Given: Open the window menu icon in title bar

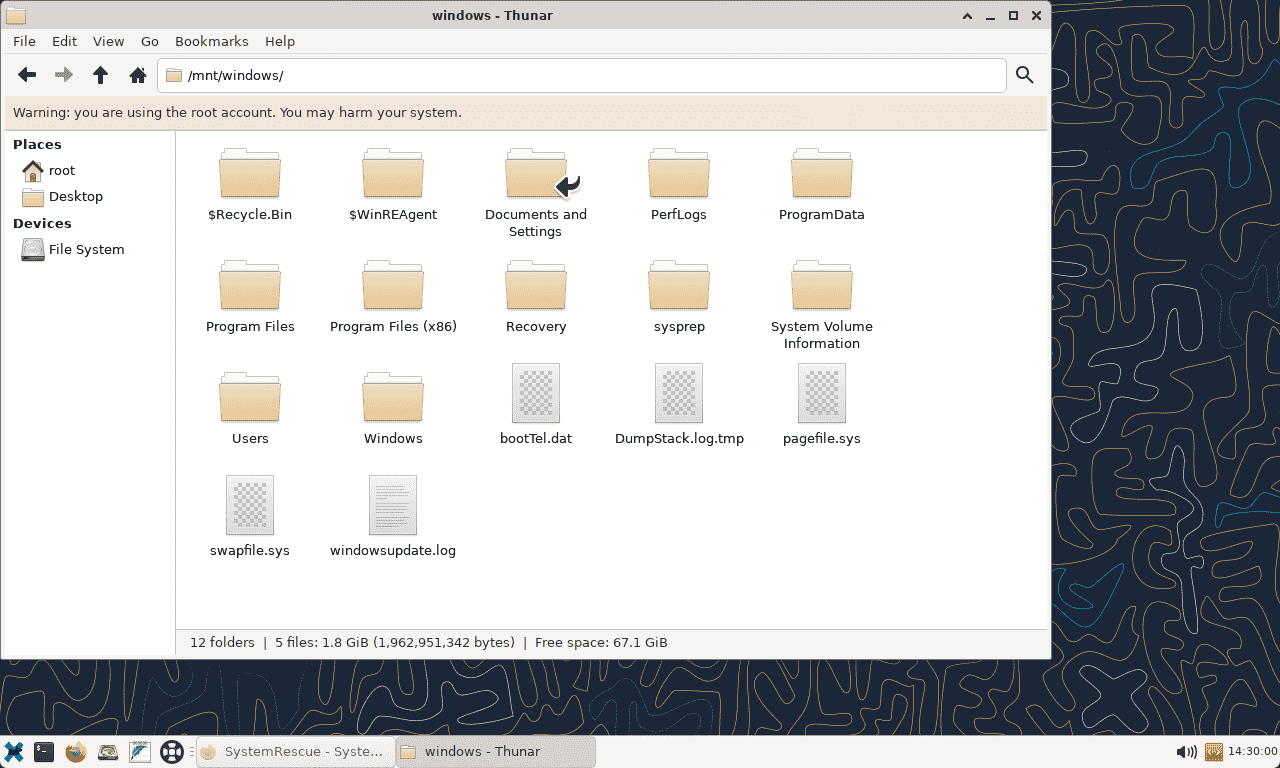Looking at the screenshot, I should pos(16,15).
